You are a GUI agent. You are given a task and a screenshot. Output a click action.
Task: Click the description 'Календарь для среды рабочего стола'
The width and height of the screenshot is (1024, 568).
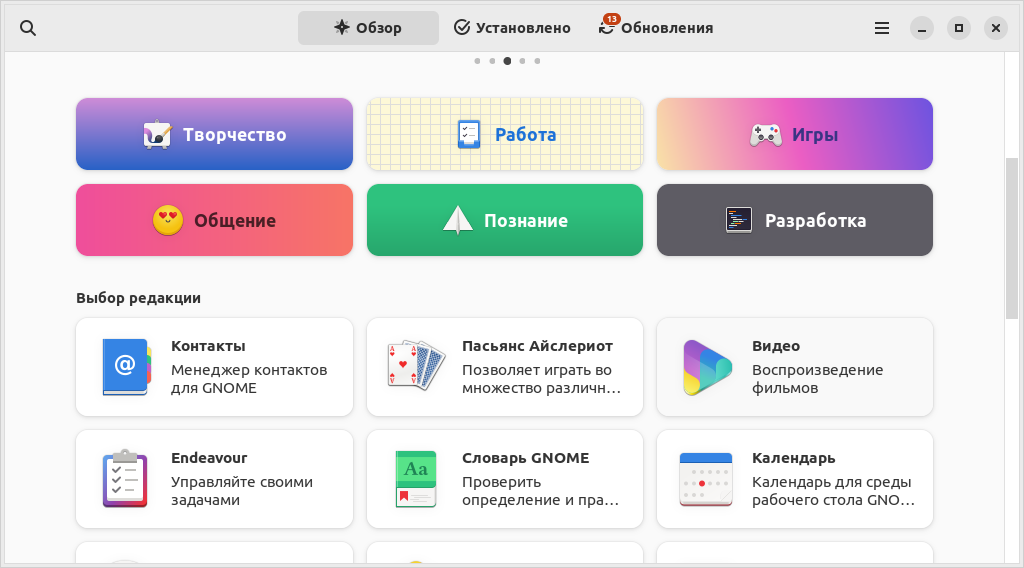point(833,491)
